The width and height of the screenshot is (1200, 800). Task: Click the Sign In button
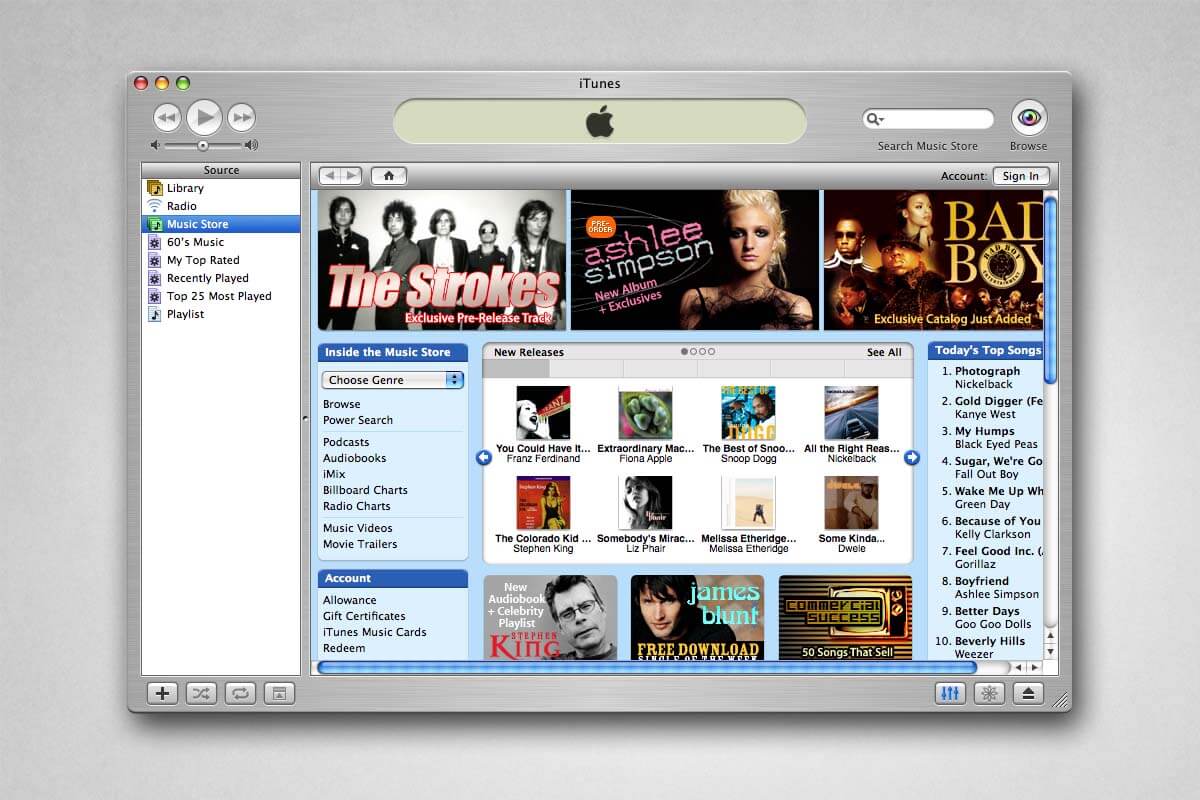pos(1020,176)
